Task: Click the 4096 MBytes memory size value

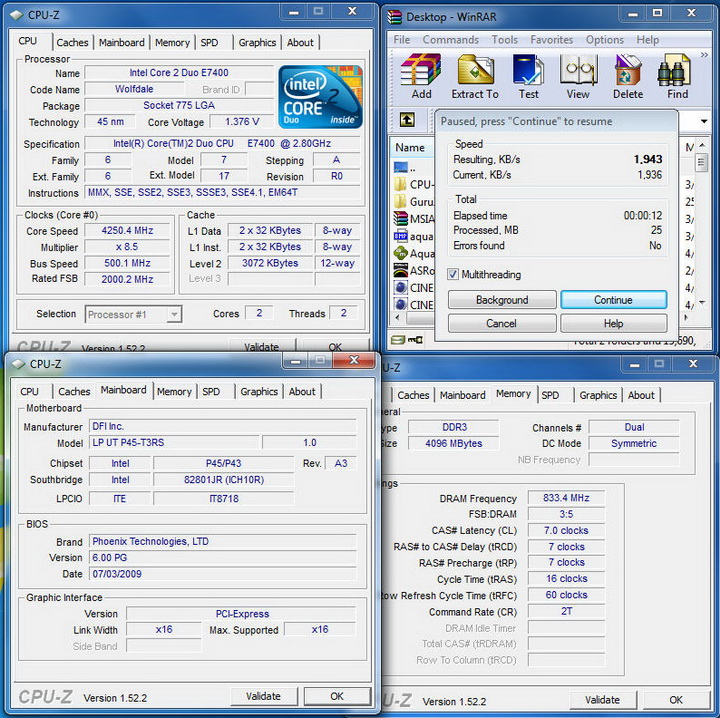Action: tap(454, 443)
